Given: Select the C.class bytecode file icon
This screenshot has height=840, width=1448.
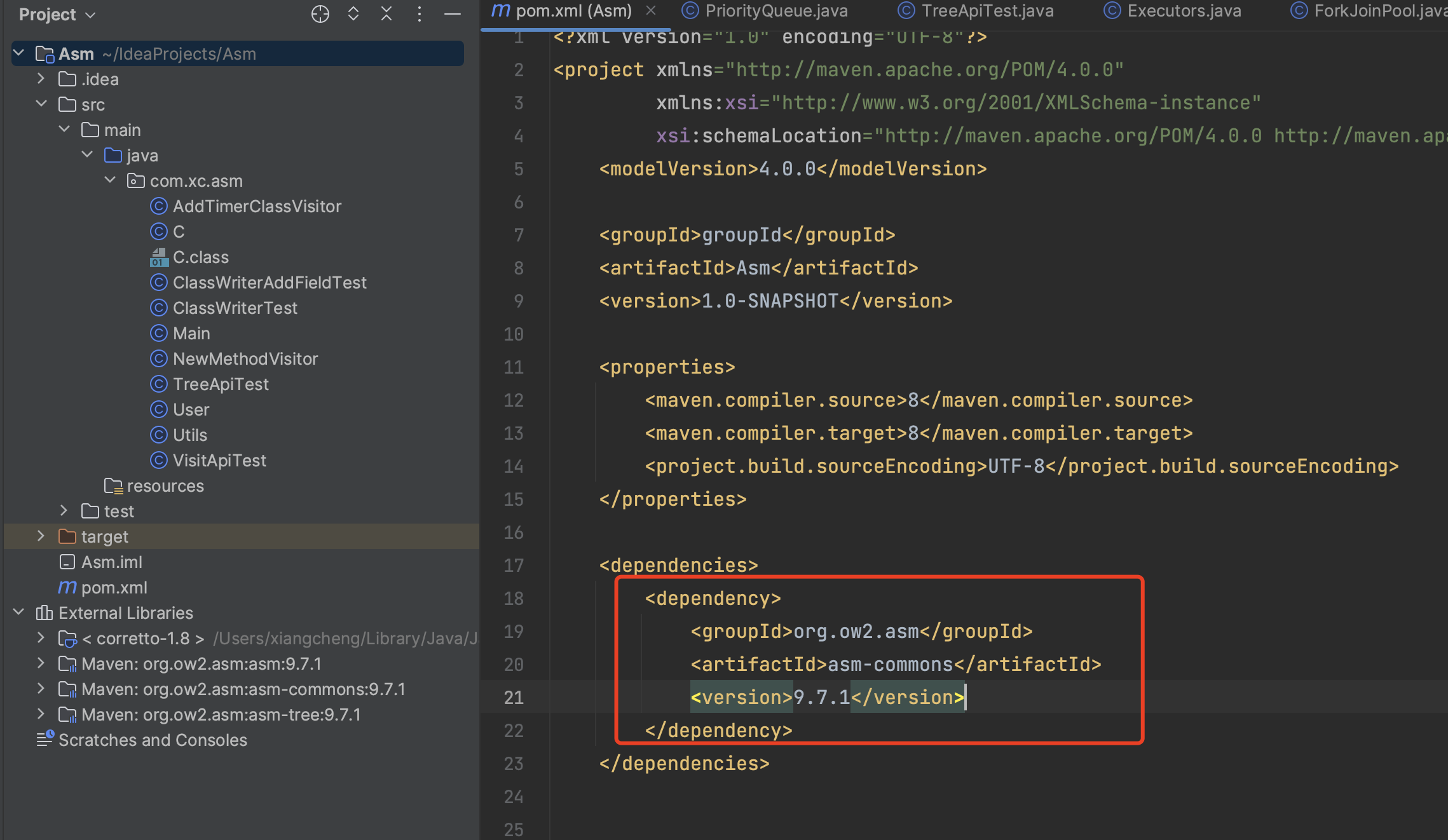Looking at the screenshot, I should [x=158, y=257].
